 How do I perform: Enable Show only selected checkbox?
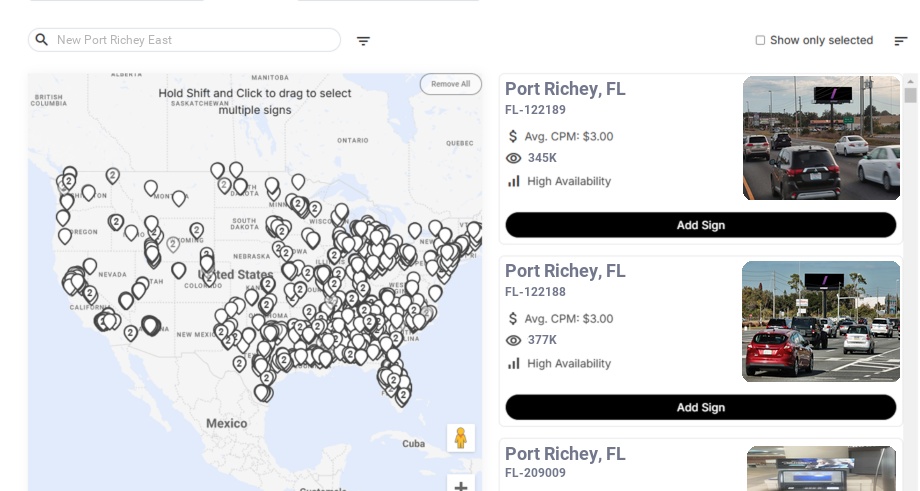pyautogui.click(x=760, y=41)
